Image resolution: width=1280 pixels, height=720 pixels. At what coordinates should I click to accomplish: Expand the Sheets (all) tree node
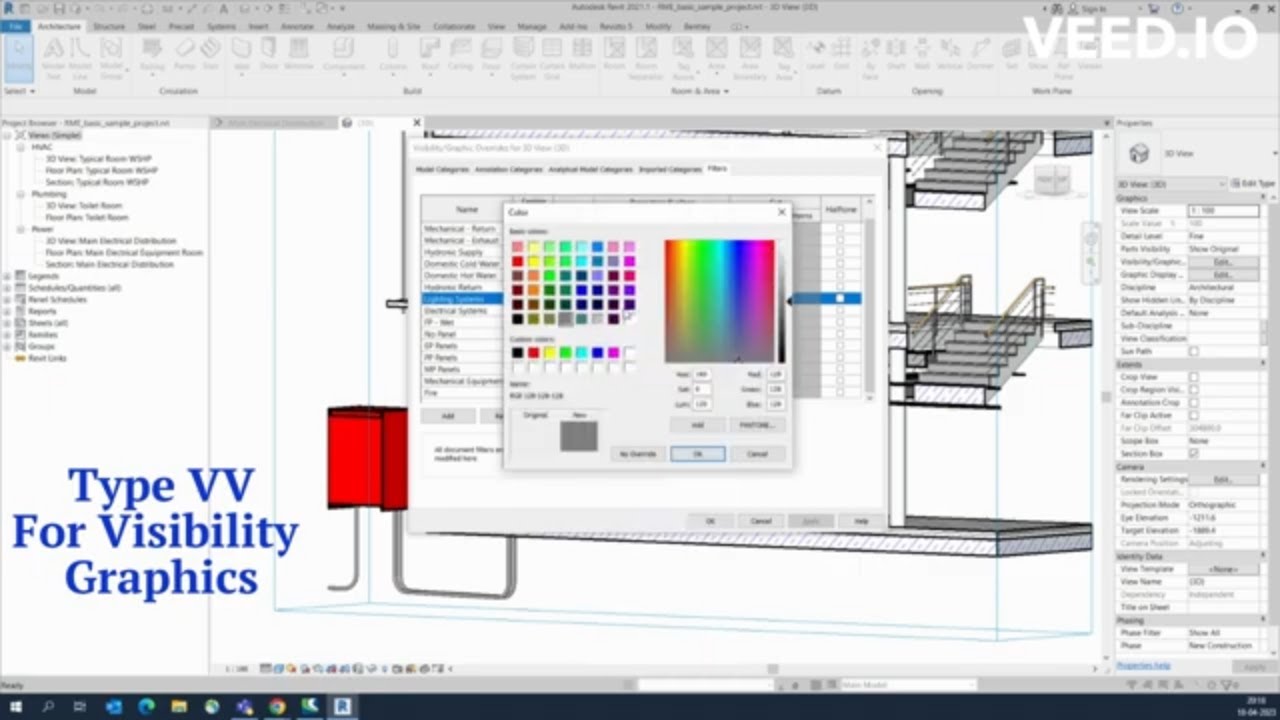[7, 323]
